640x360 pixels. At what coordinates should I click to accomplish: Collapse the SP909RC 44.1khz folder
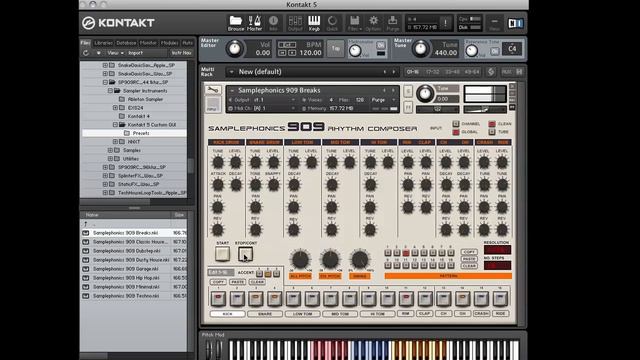click(105, 82)
